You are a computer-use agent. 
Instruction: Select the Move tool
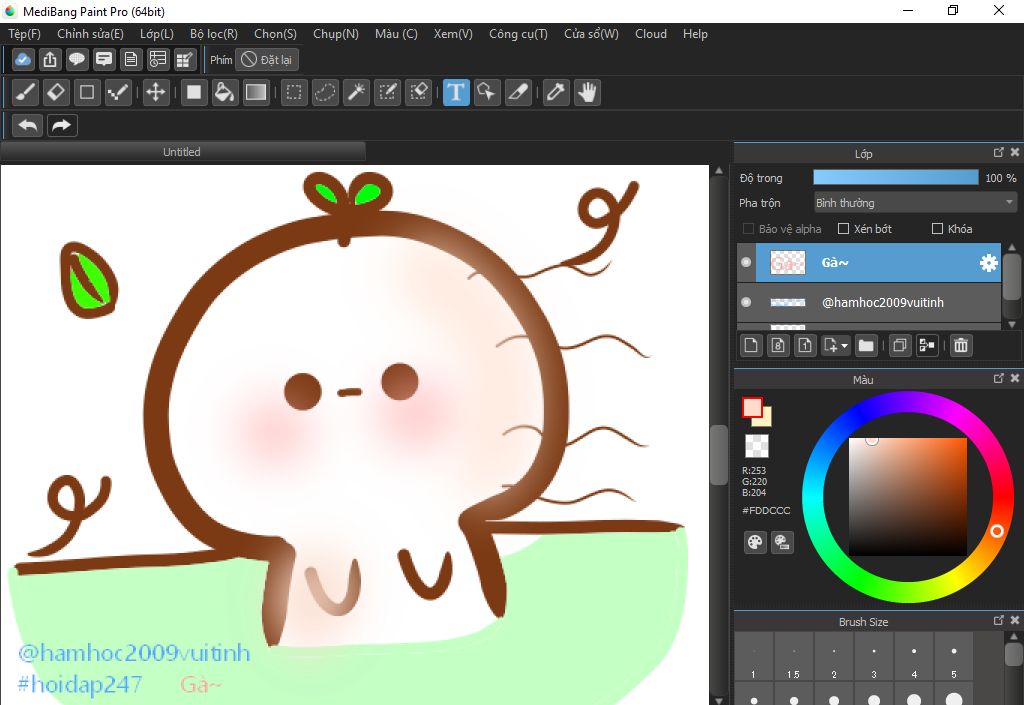coord(155,92)
